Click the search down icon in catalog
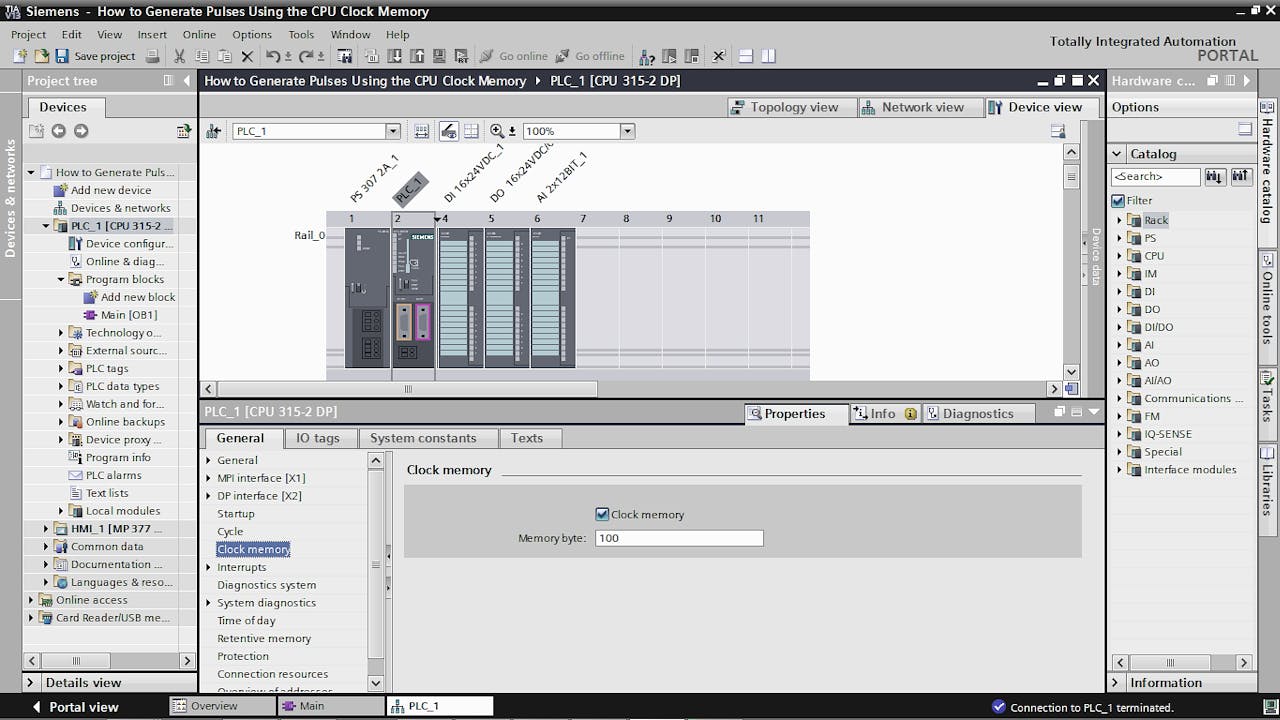1280x720 pixels. point(1215,177)
